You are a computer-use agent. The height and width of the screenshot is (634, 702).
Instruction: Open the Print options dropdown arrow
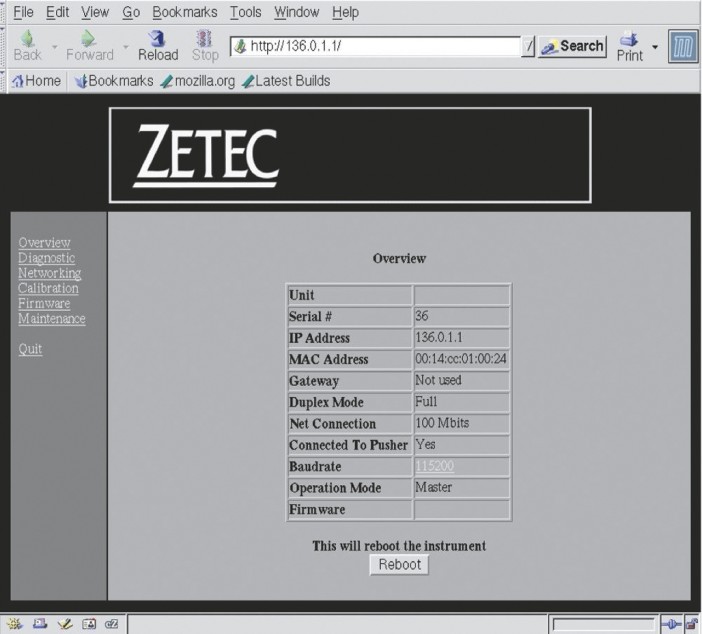tap(656, 46)
